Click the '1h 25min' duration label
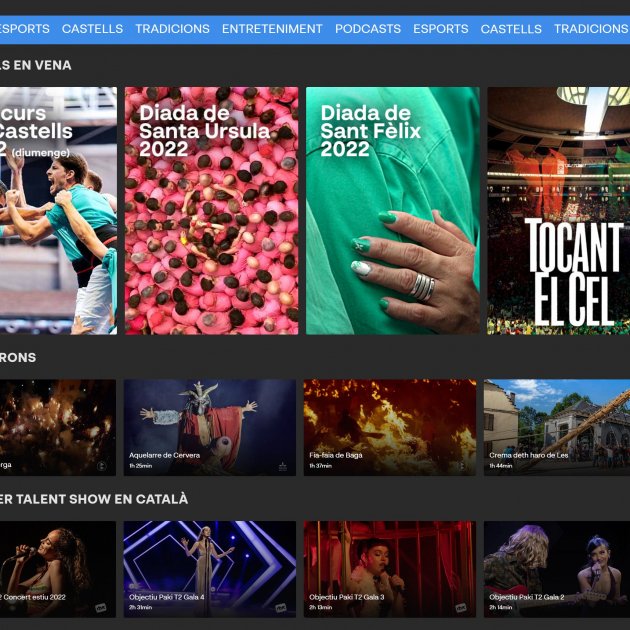The width and height of the screenshot is (630, 630). pyautogui.click(x=141, y=466)
